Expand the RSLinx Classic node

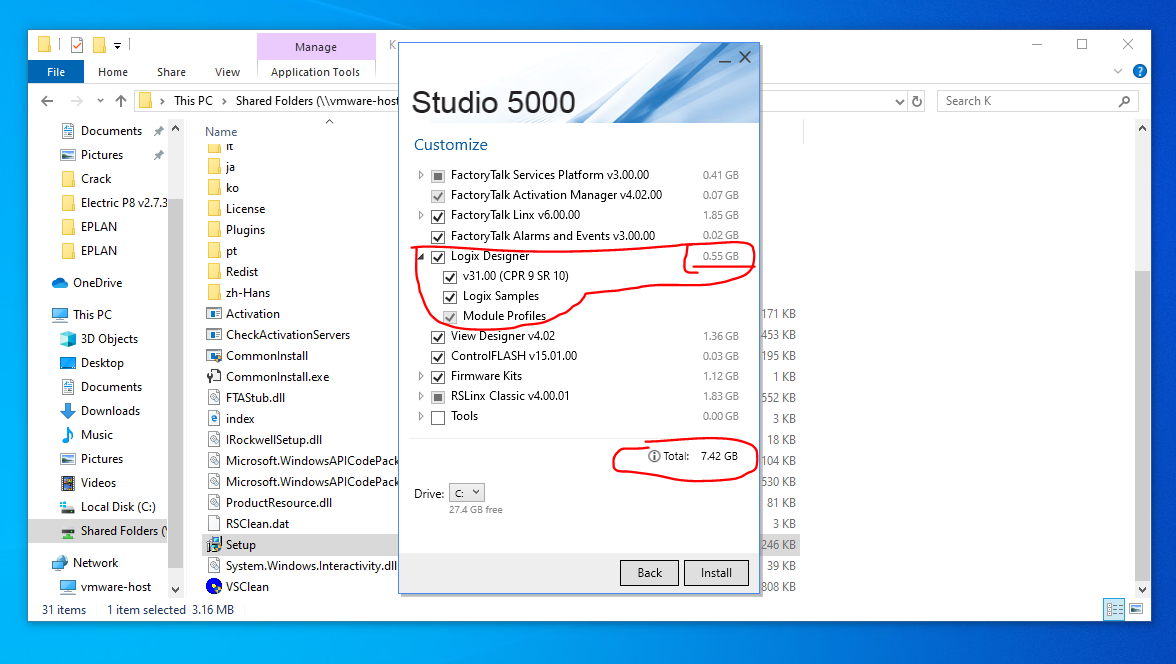(421, 395)
